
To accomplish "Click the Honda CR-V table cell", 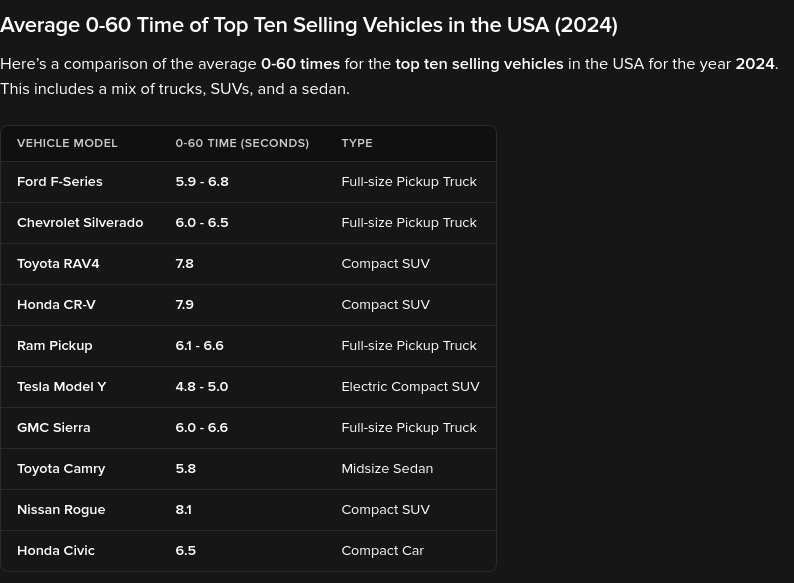I will pos(56,305).
